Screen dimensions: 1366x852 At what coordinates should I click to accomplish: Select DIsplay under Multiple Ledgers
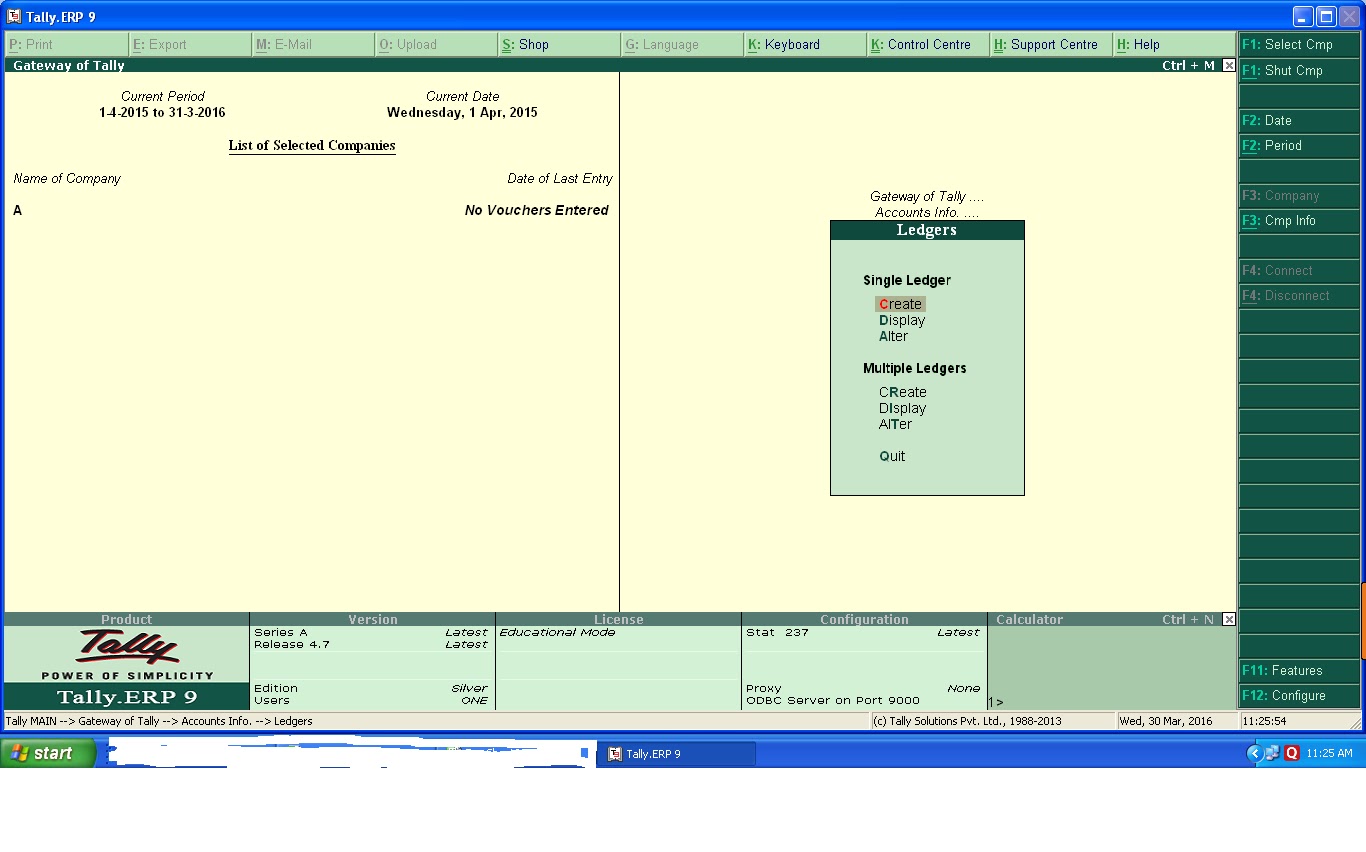point(903,408)
